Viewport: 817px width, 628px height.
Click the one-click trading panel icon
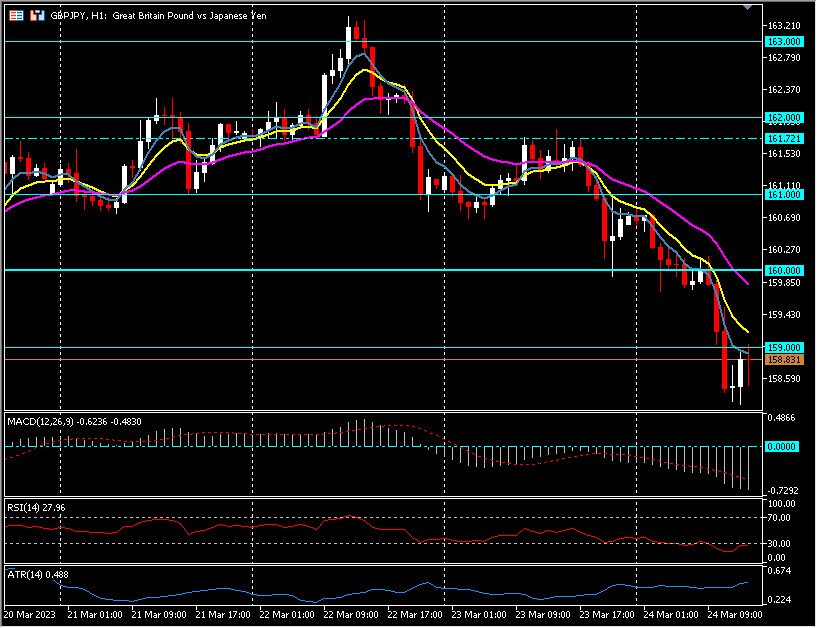(x=37, y=15)
